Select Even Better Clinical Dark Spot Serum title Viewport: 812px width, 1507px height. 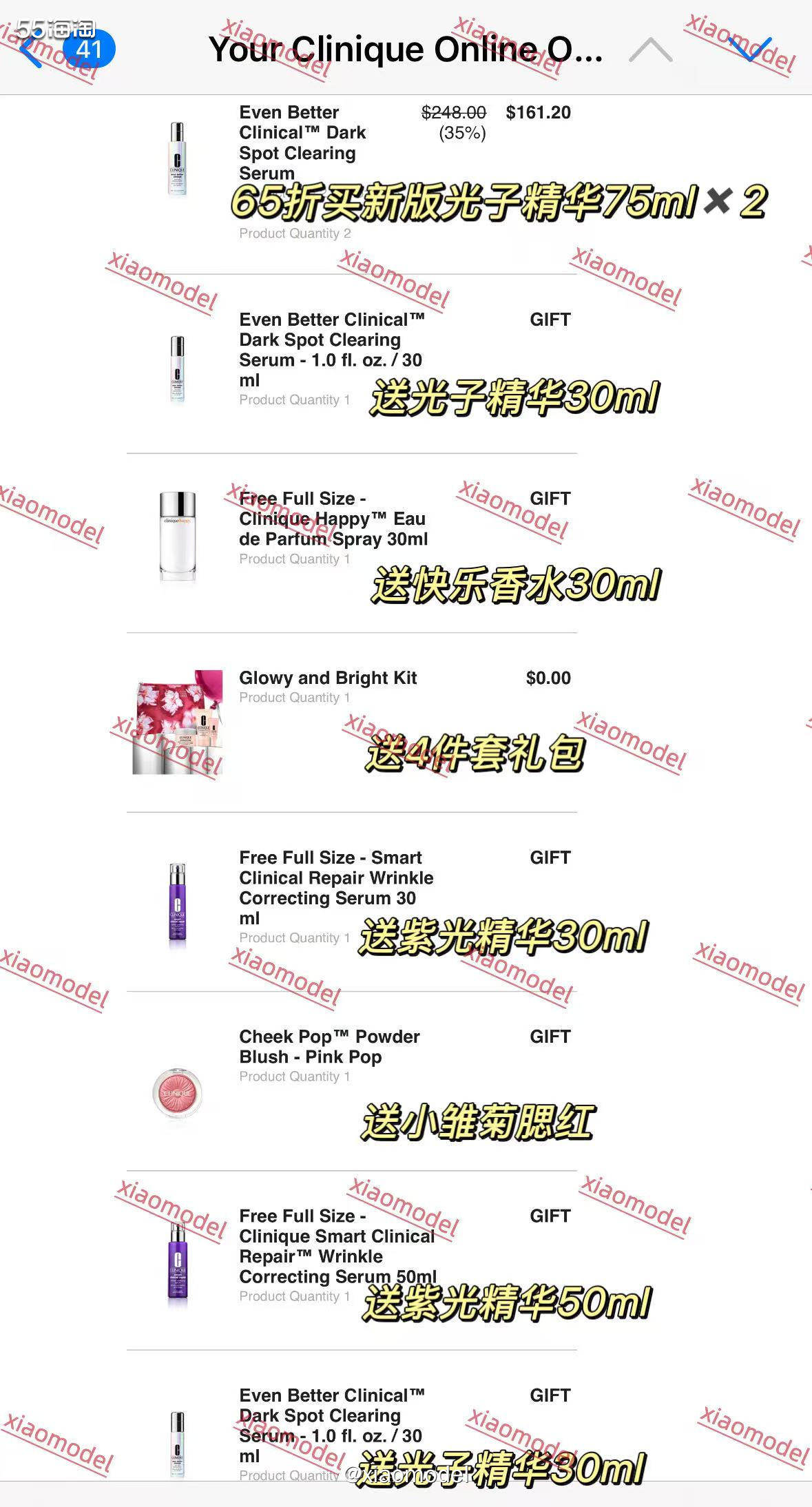pyautogui.click(x=302, y=143)
